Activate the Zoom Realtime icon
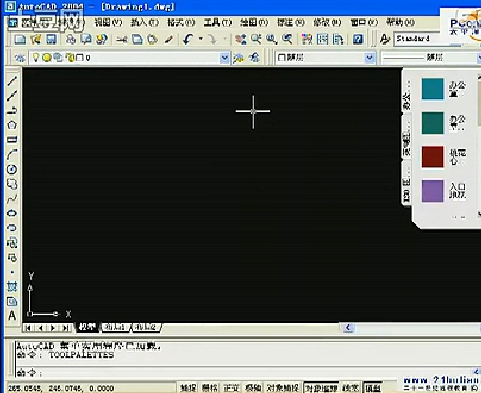 (x=256, y=39)
